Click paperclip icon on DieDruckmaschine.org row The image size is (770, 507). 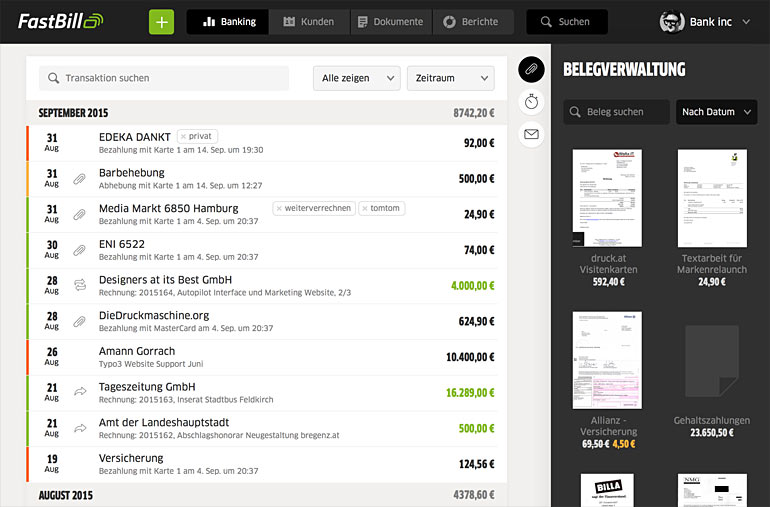click(x=80, y=322)
